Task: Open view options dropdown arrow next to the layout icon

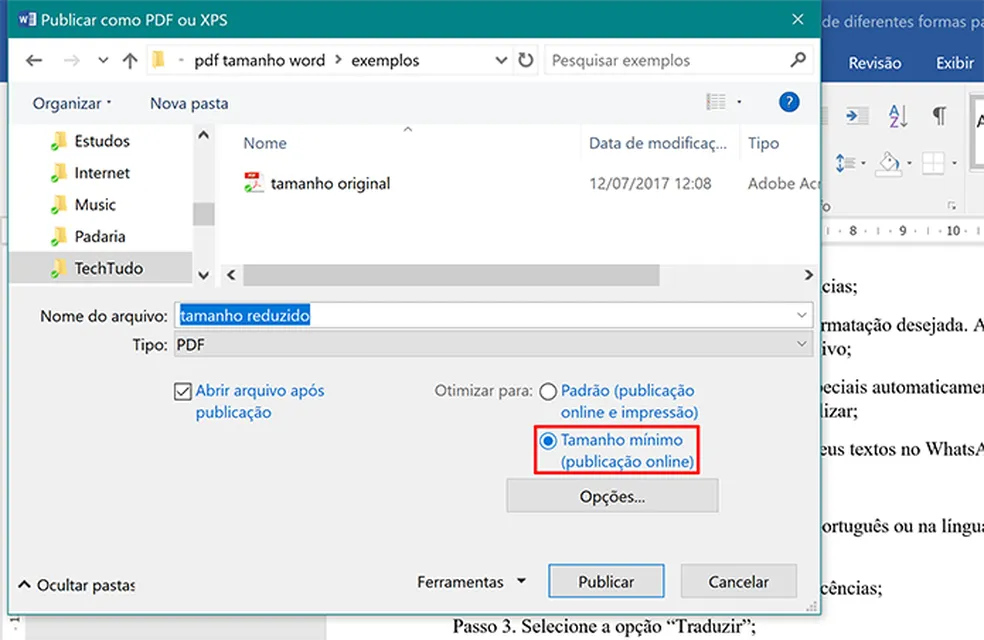Action: [739, 102]
